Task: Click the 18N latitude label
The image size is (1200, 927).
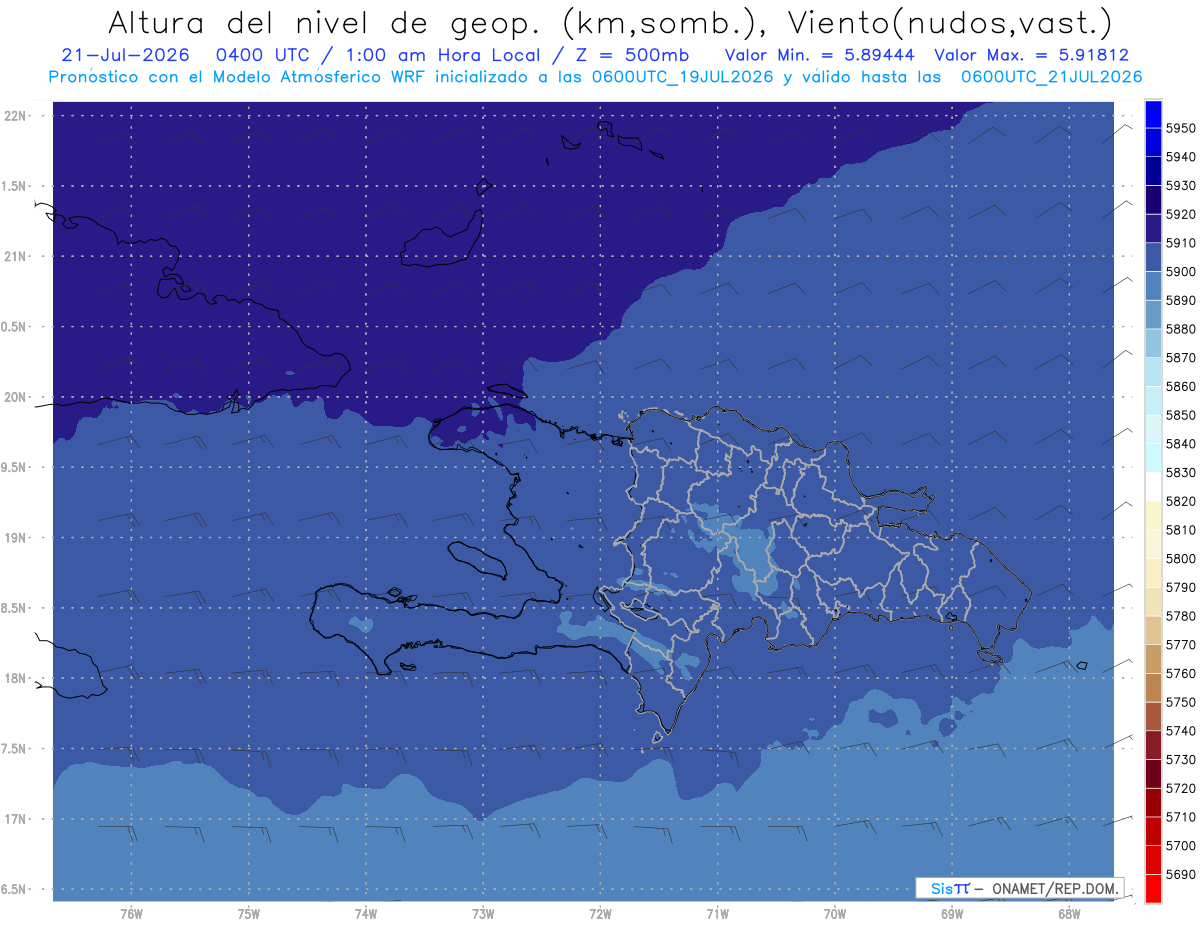Action: click(x=16, y=678)
